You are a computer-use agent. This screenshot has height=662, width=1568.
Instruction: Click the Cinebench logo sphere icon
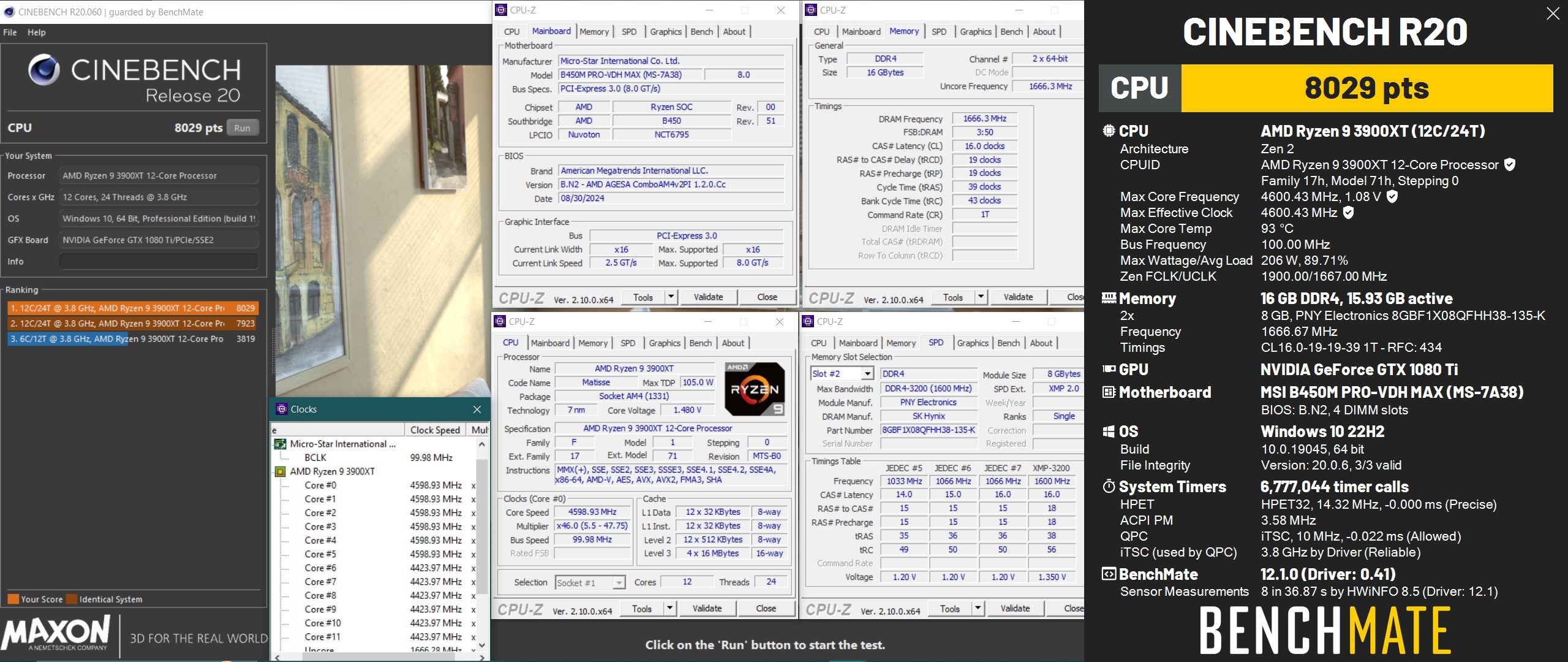point(44,70)
